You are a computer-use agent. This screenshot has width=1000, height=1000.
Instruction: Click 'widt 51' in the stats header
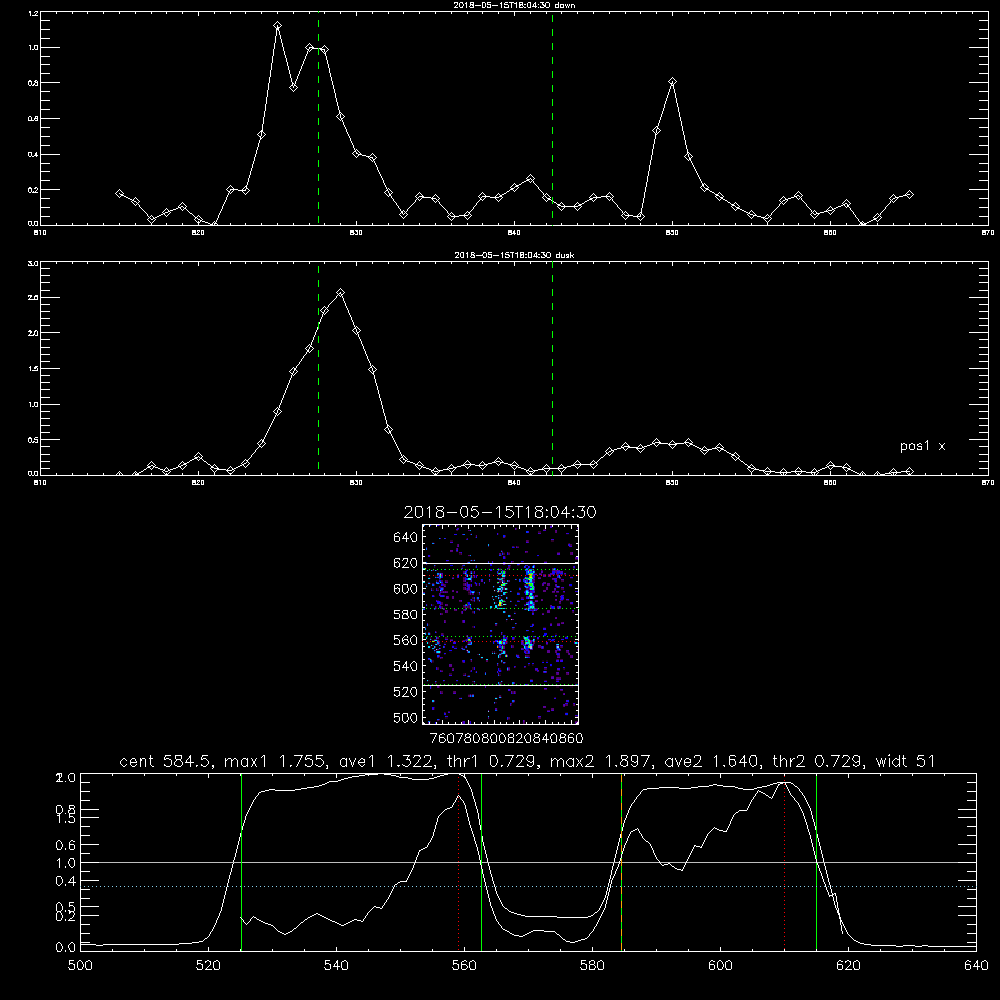(906, 761)
